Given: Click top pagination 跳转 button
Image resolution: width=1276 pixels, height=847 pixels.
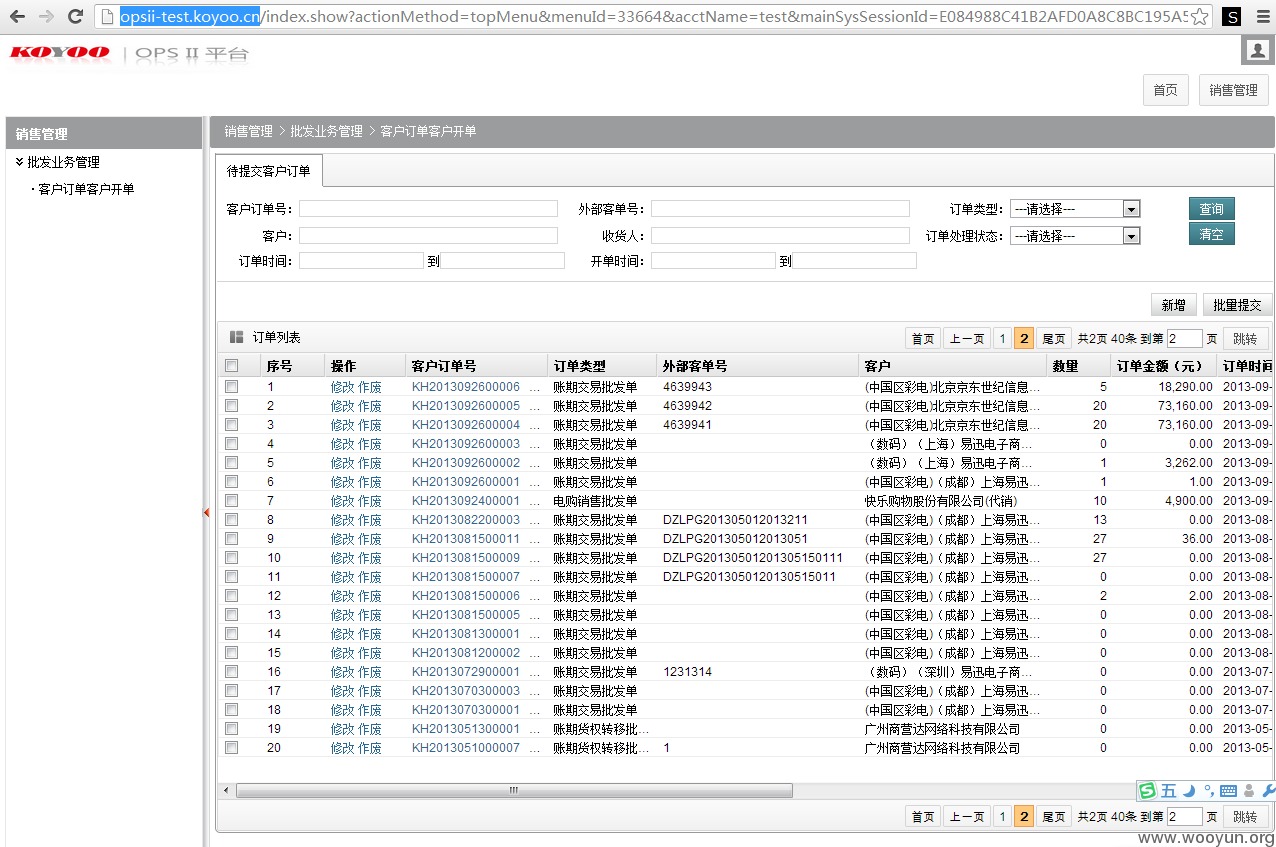Looking at the screenshot, I should click(1245, 339).
